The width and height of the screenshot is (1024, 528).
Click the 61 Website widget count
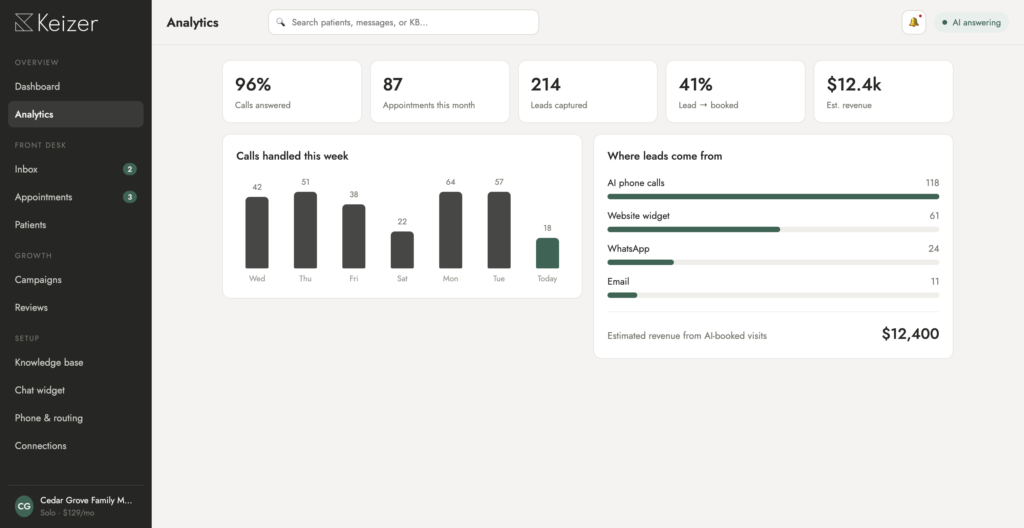tap(934, 216)
